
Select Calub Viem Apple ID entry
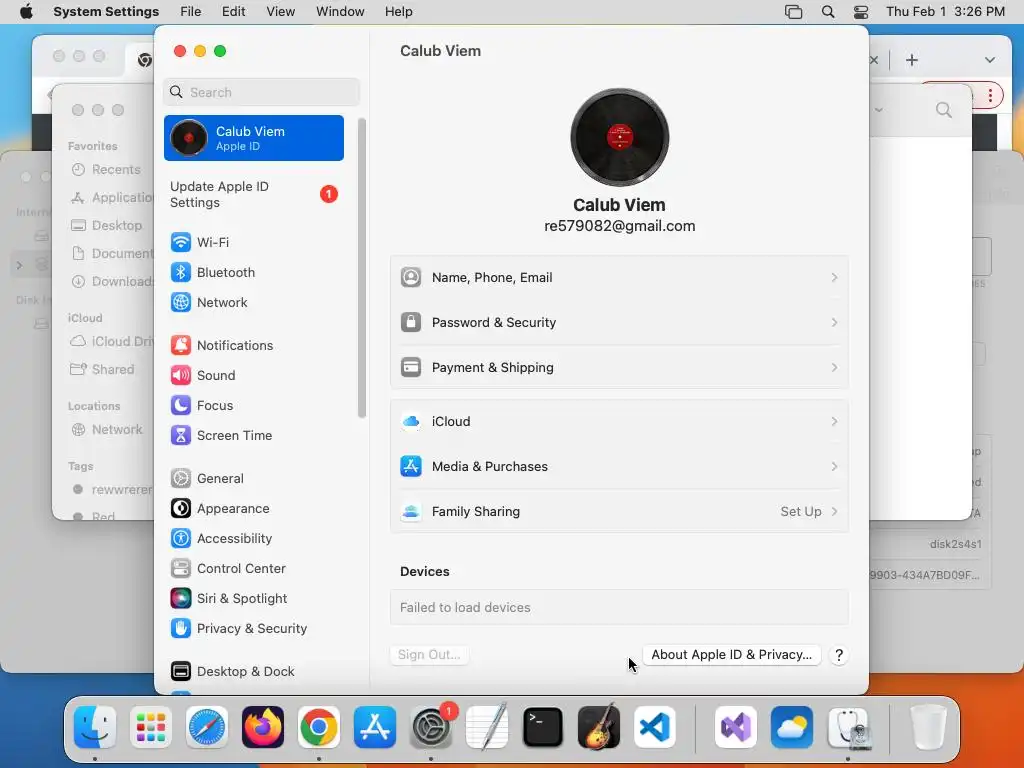(254, 138)
